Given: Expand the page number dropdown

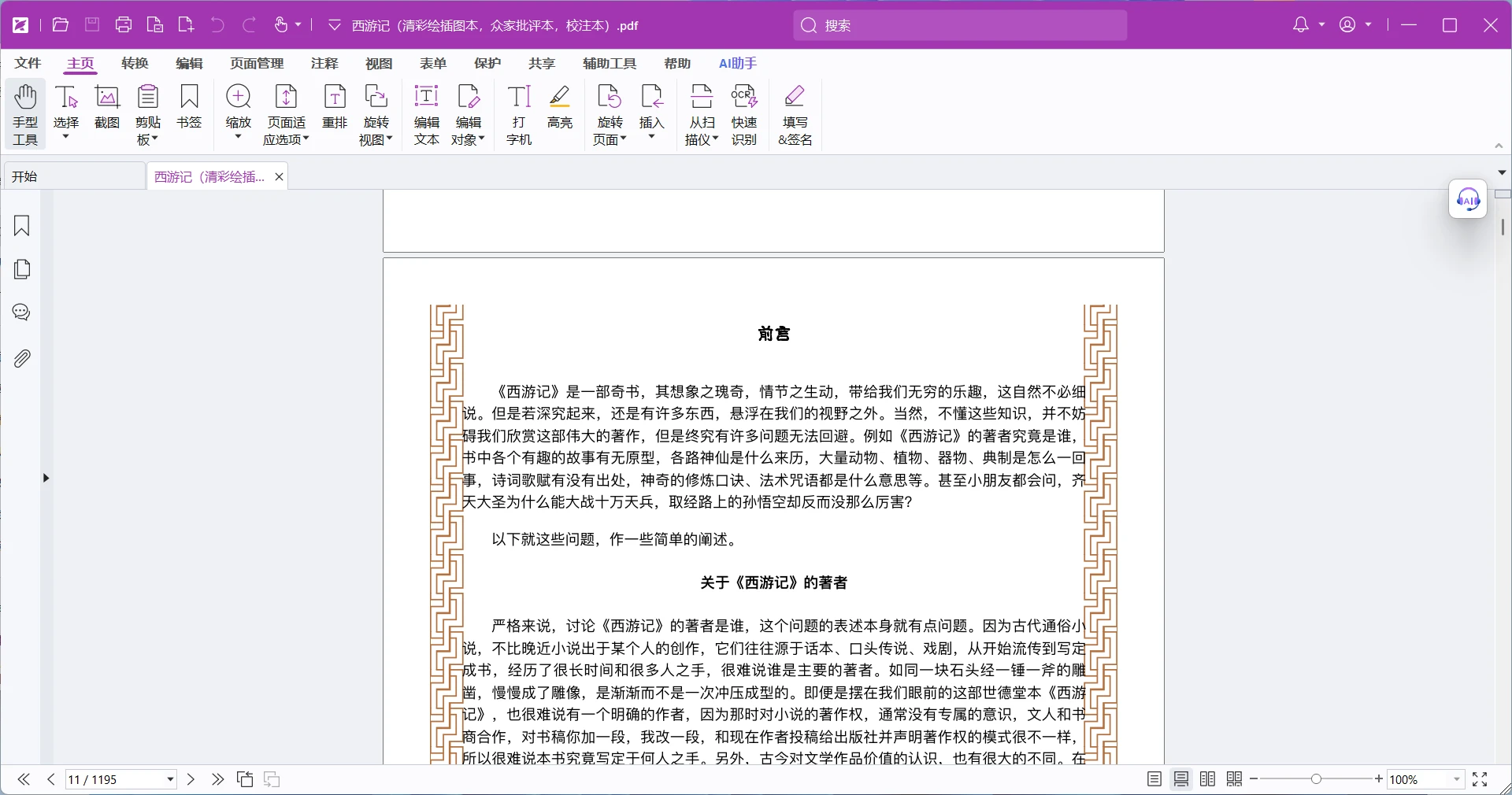Looking at the screenshot, I should [x=170, y=780].
